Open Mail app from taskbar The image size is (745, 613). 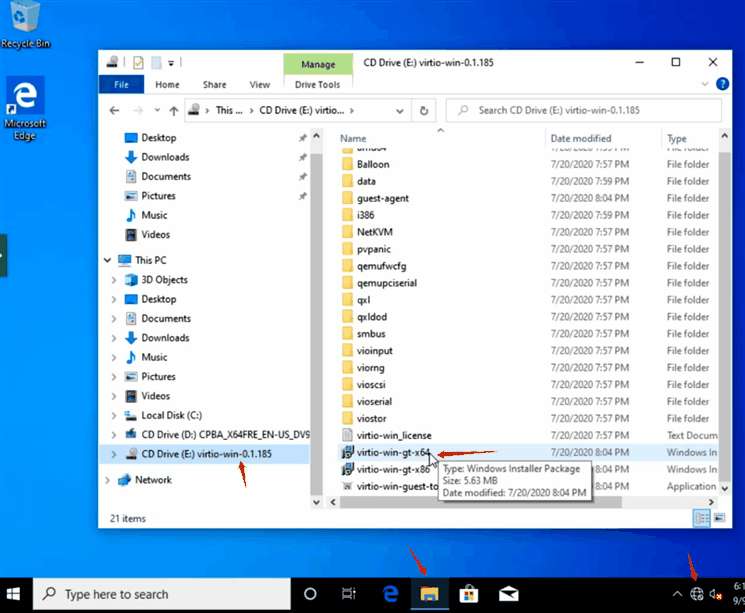click(x=508, y=594)
